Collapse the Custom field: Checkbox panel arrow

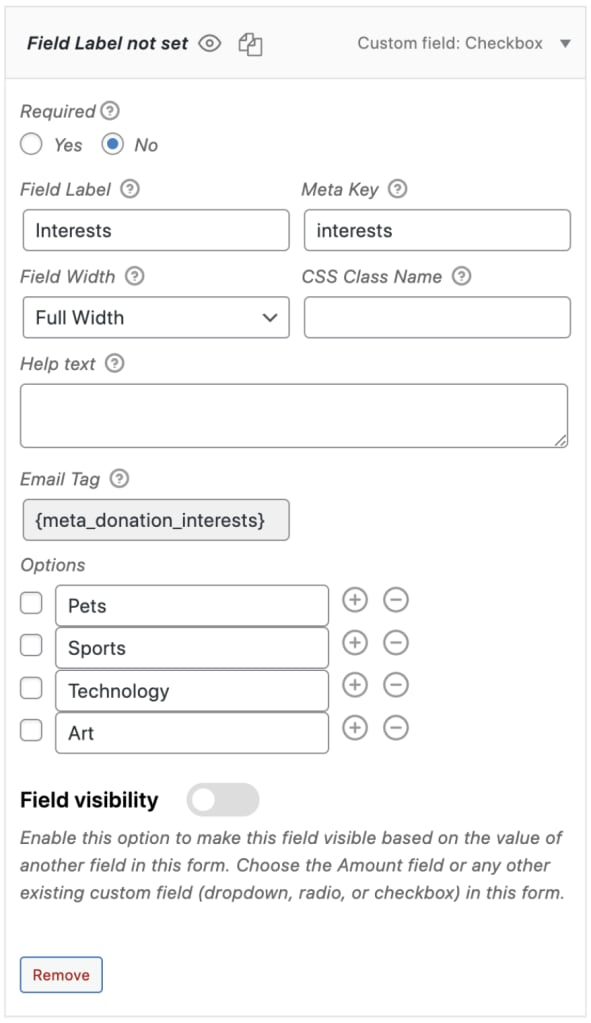566,44
